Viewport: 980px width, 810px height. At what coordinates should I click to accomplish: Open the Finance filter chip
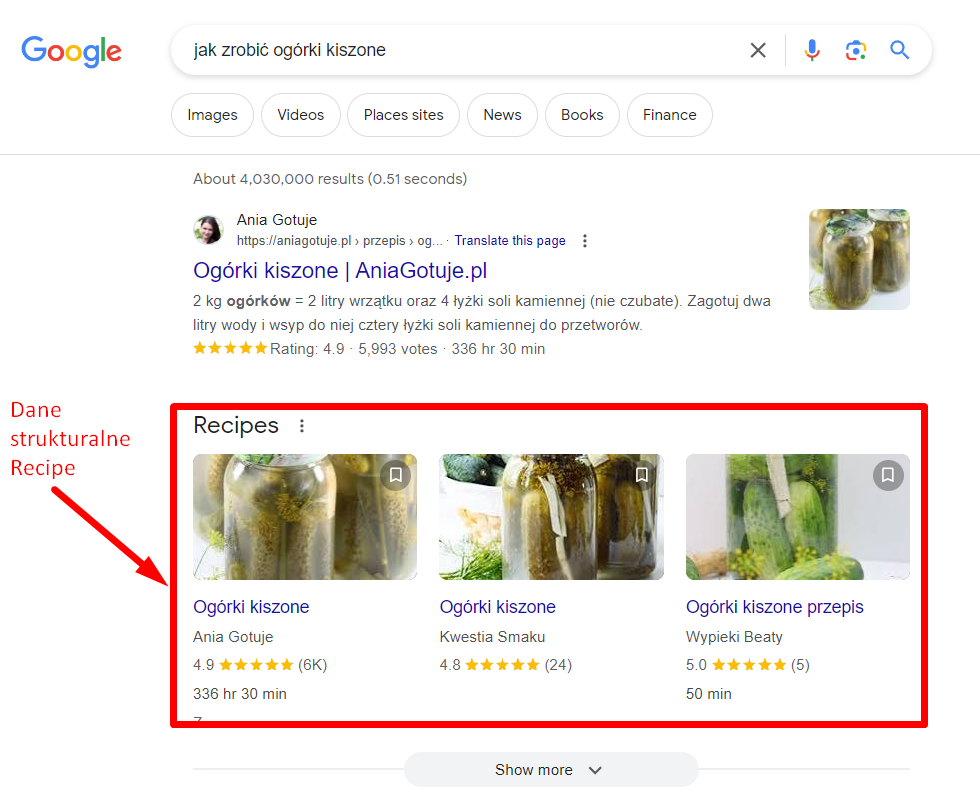669,115
